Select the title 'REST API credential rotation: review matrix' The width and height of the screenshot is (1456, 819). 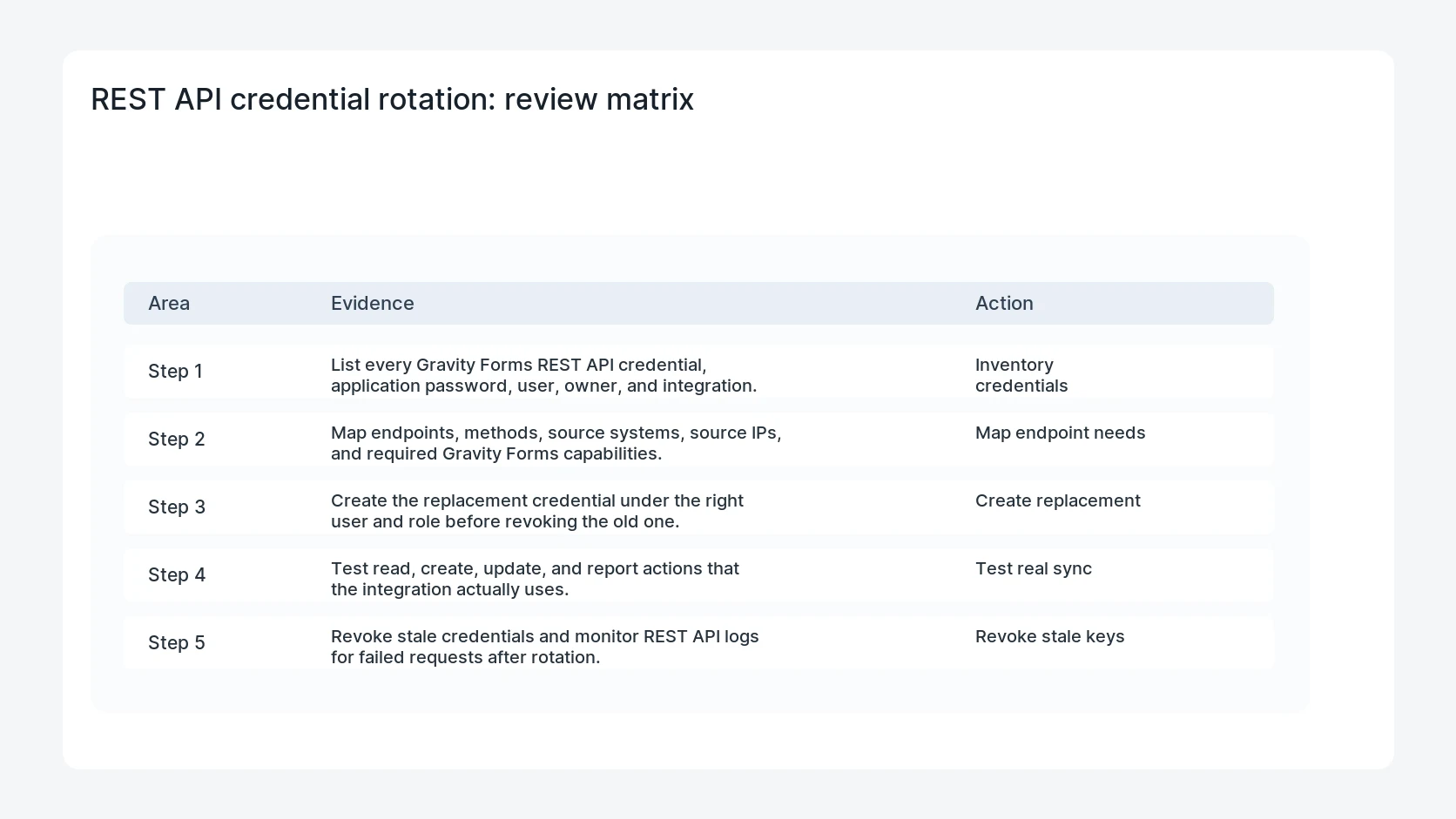pos(392,99)
